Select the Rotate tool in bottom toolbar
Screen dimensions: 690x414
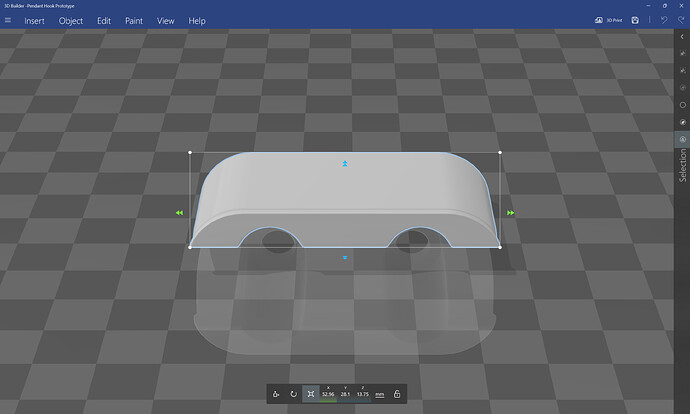pyautogui.click(x=293, y=394)
